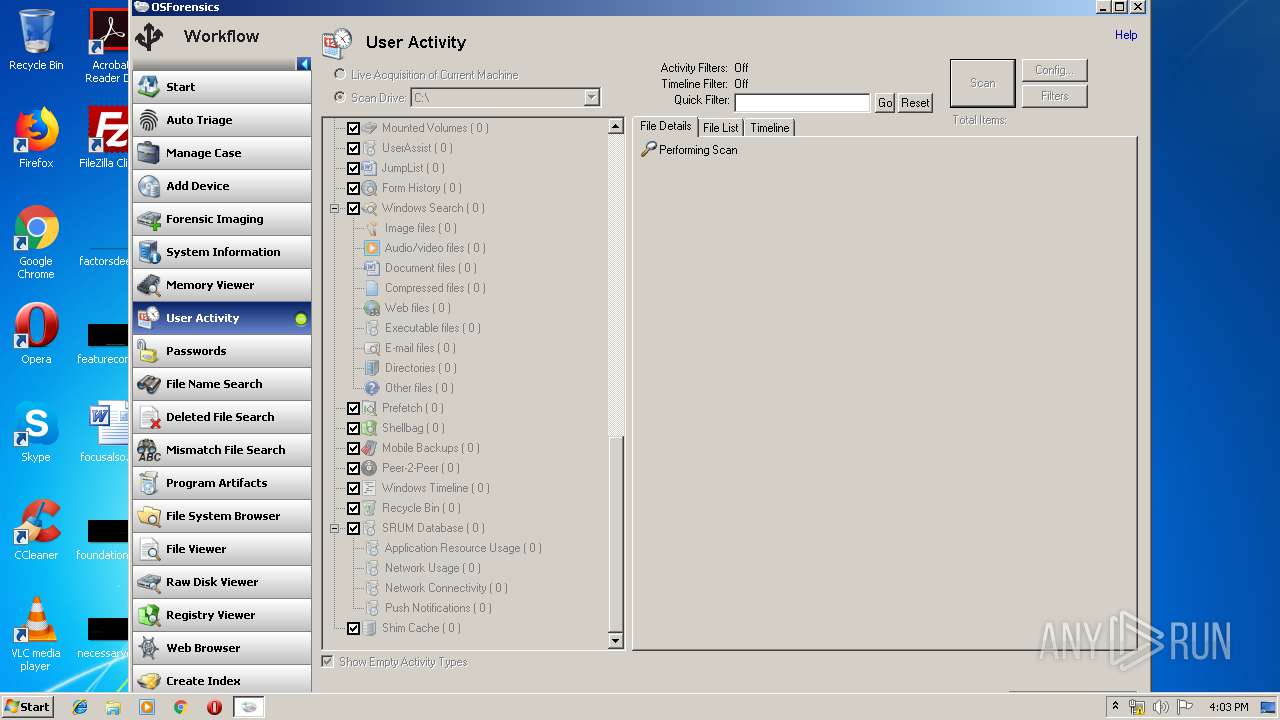This screenshot has width=1280, height=720.
Task: Select Live Acquisition of Current Machine
Action: coord(340,75)
